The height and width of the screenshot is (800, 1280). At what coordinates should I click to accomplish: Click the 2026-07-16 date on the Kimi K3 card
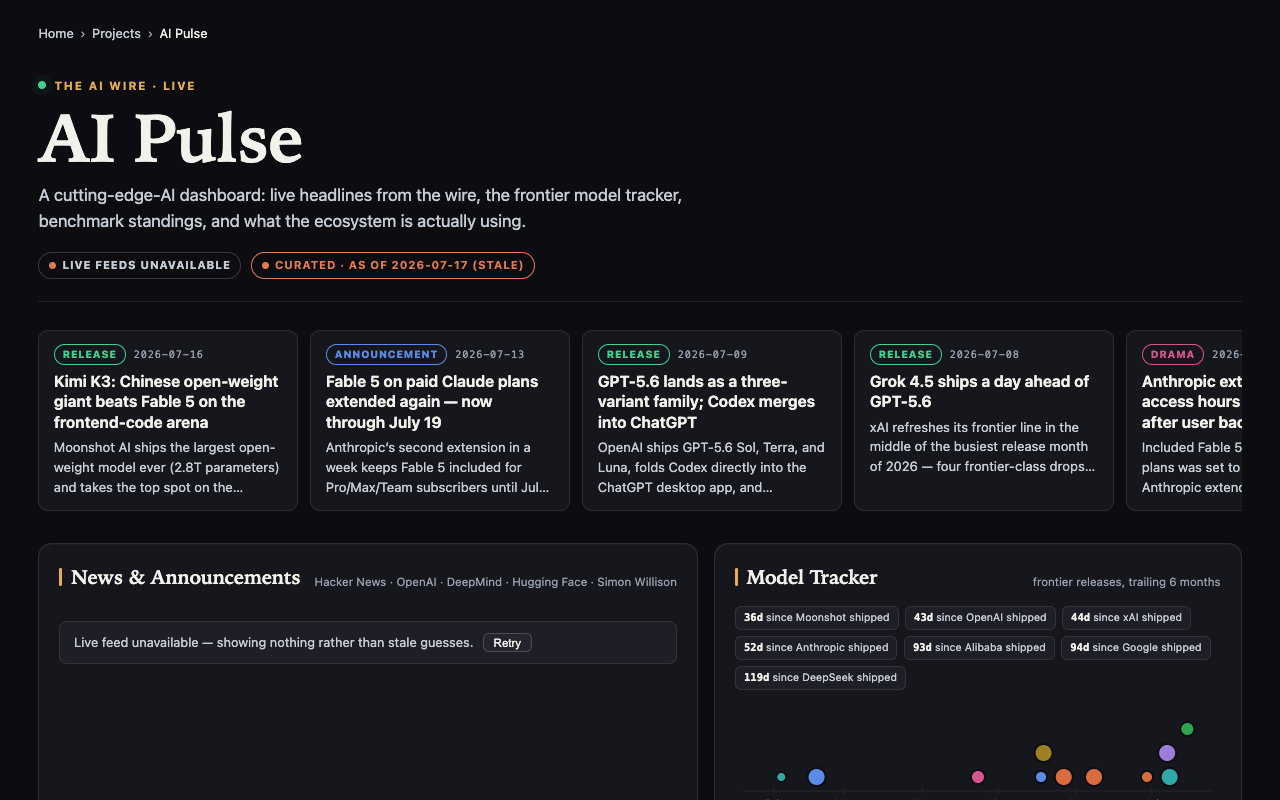point(168,354)
